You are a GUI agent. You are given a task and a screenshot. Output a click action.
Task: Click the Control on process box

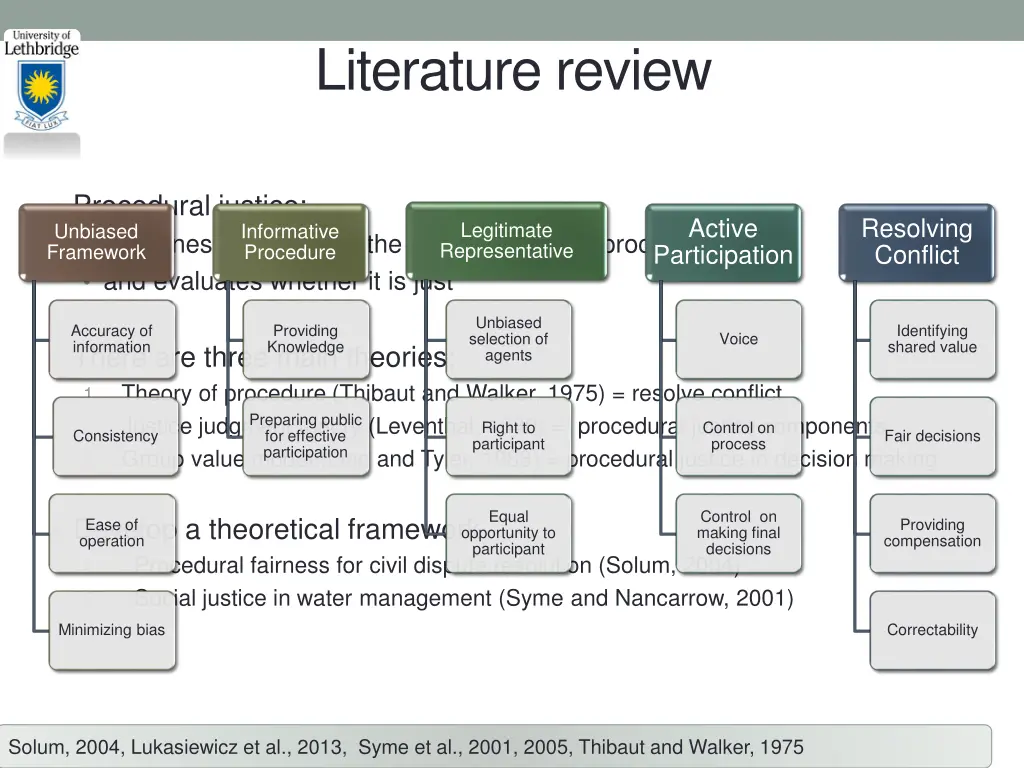point(739,436)
